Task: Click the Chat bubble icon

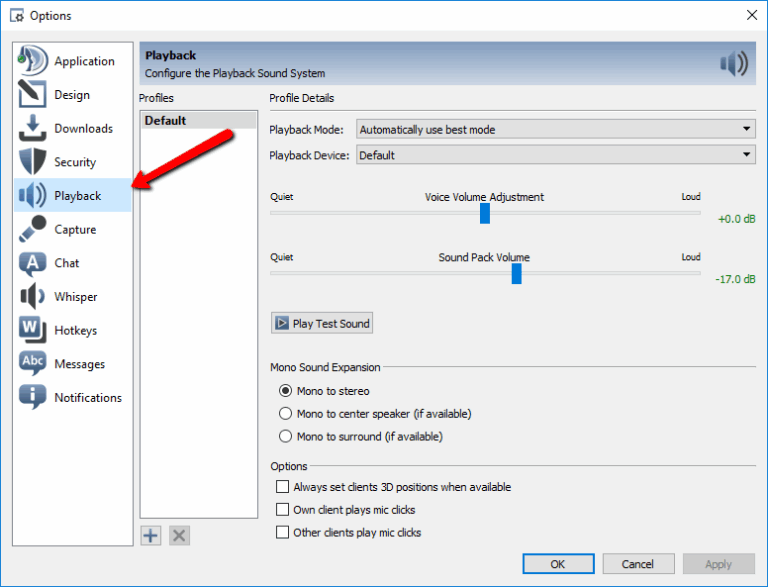Action: [32, 263]
